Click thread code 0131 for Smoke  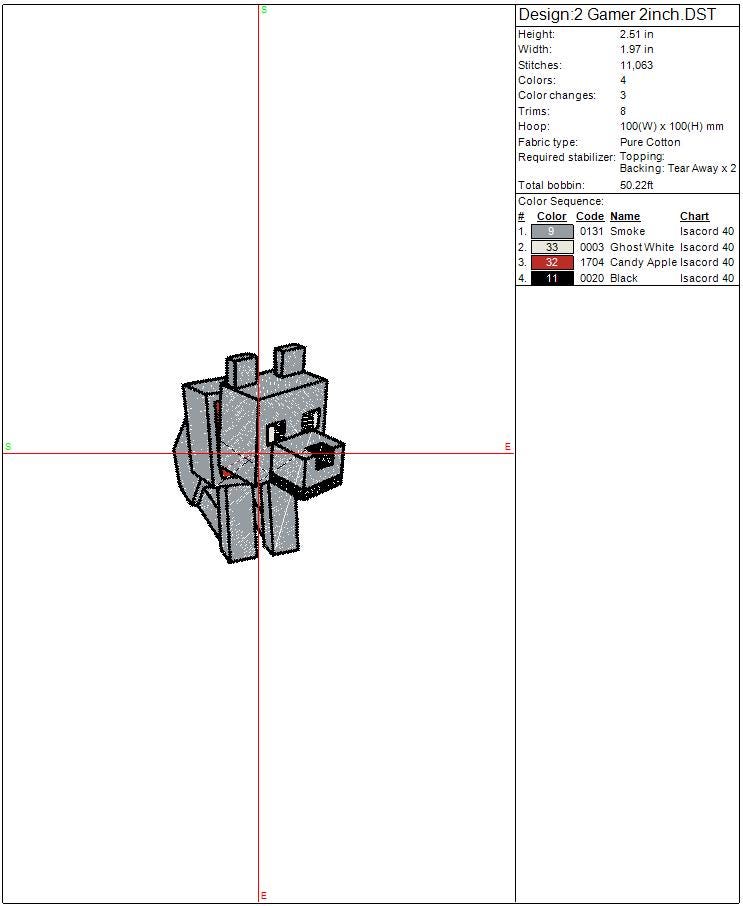click(x=591, y=232)
